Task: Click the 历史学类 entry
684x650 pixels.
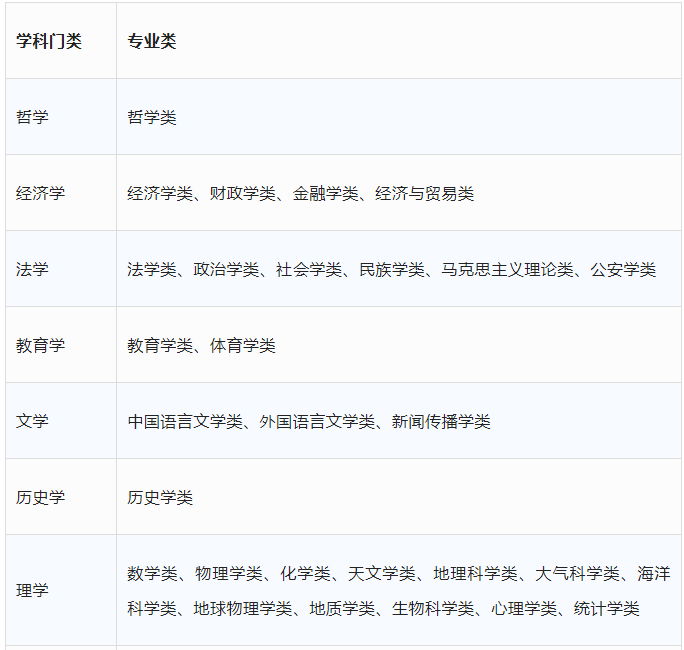Action: [160, 497]
